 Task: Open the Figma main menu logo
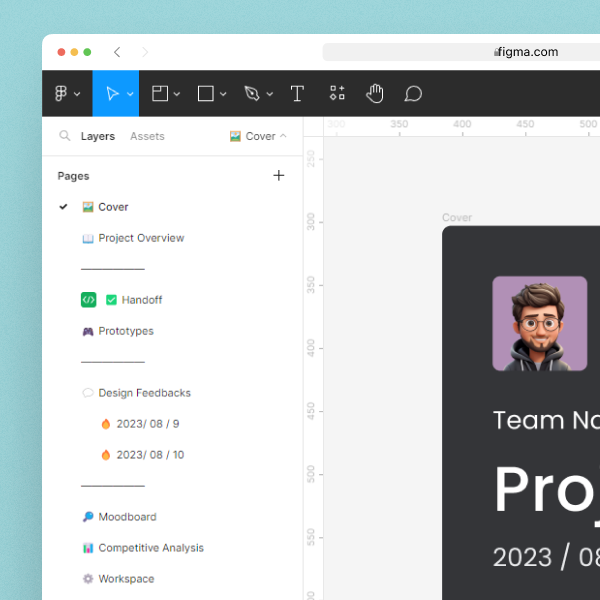coord(61,93)
